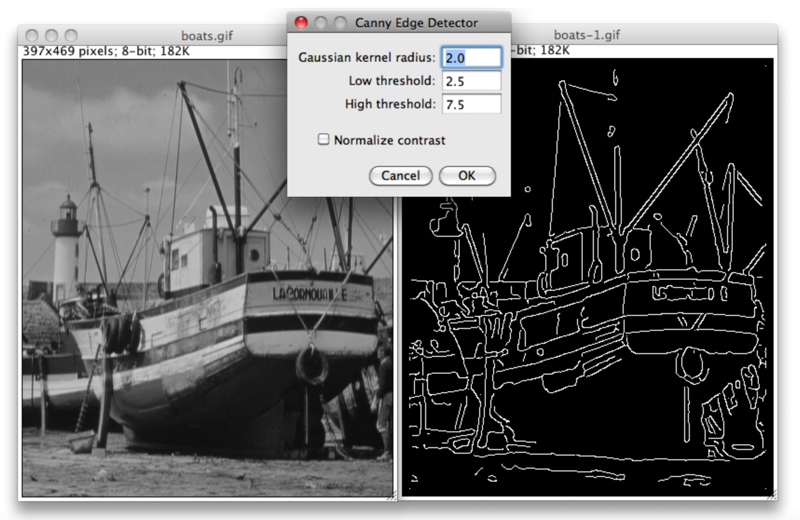This screenshot has width=800, height=520.
Task: Select the High threshold input field
Action: tap(470, 104)
